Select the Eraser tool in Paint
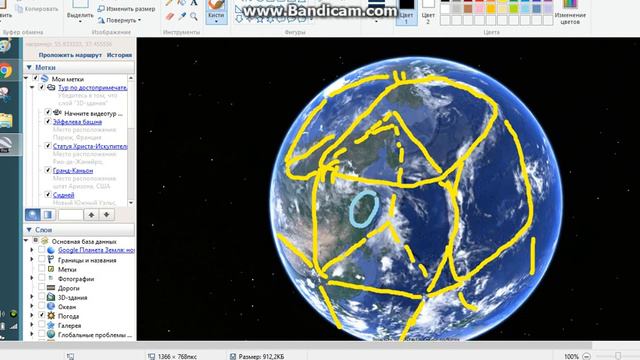Image resolution: width=640 pixels, height=360 pixels. 169,17
